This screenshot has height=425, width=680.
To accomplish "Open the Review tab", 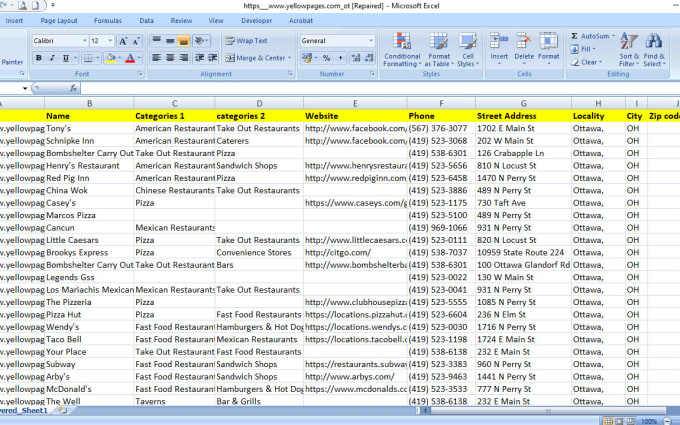I will click(x=181, y=20).
